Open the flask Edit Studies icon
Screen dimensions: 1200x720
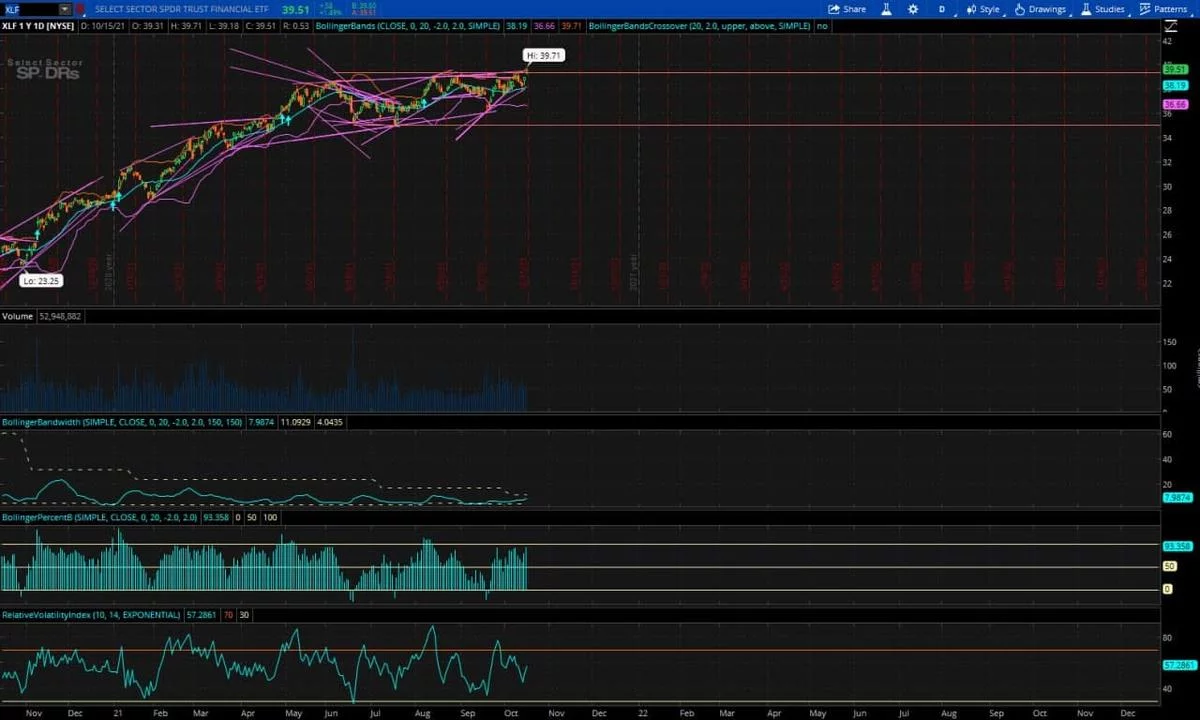pos(886,9)
